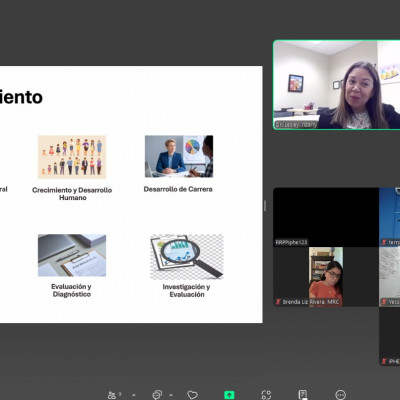This screenshot has width=400, height=400.
Task: Open the Chat icon in toolbar
Action: (x=157, y=395)
